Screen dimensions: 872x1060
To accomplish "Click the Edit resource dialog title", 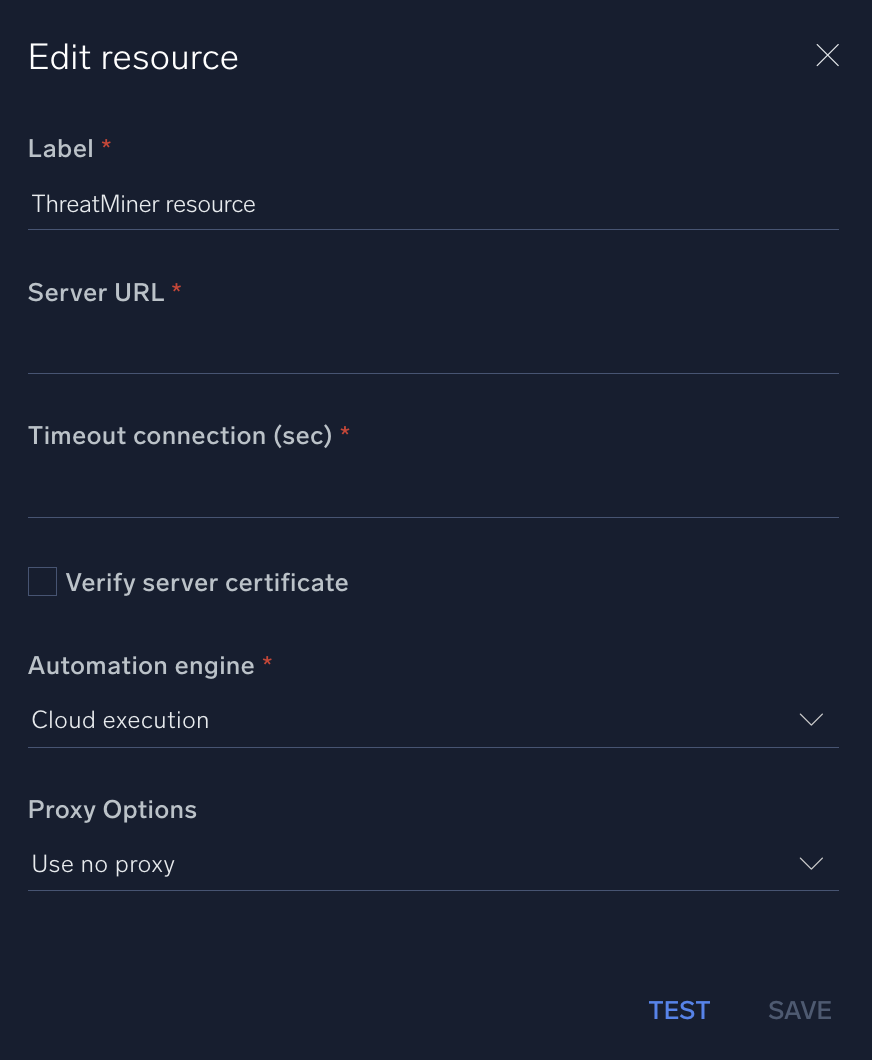I will point(133,57).
